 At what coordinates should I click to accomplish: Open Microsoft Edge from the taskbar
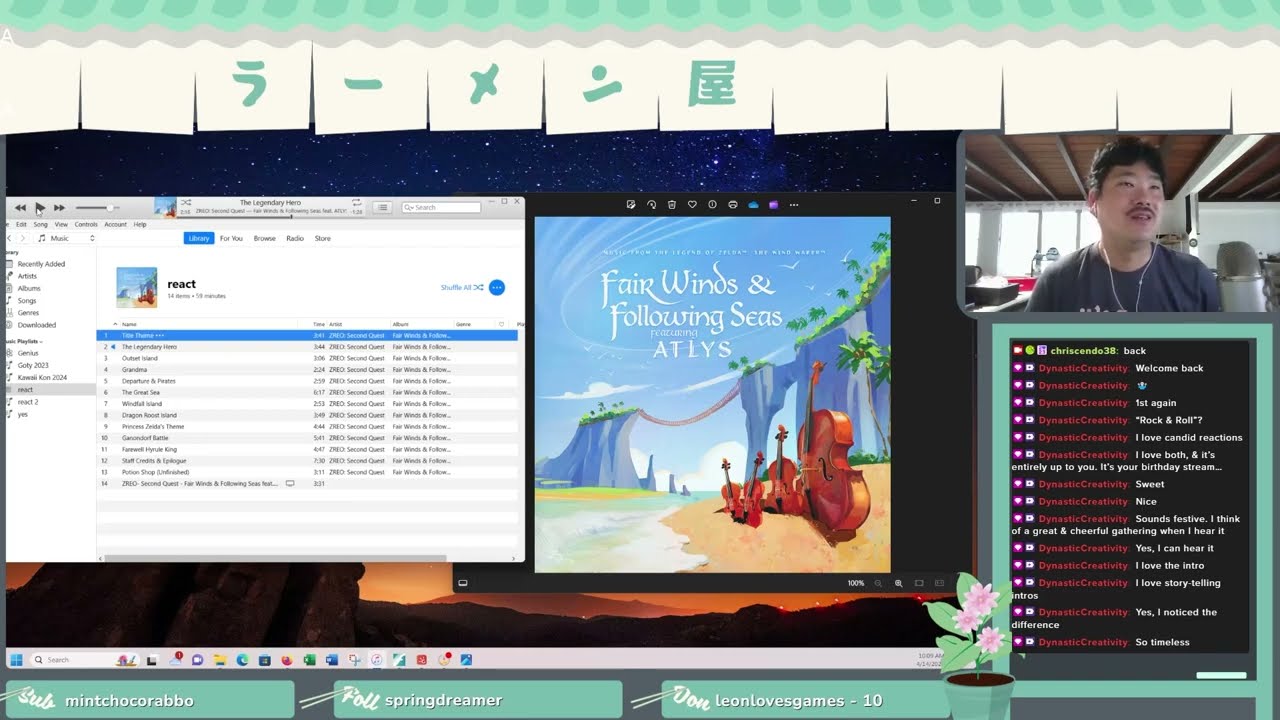click(242, 660)
